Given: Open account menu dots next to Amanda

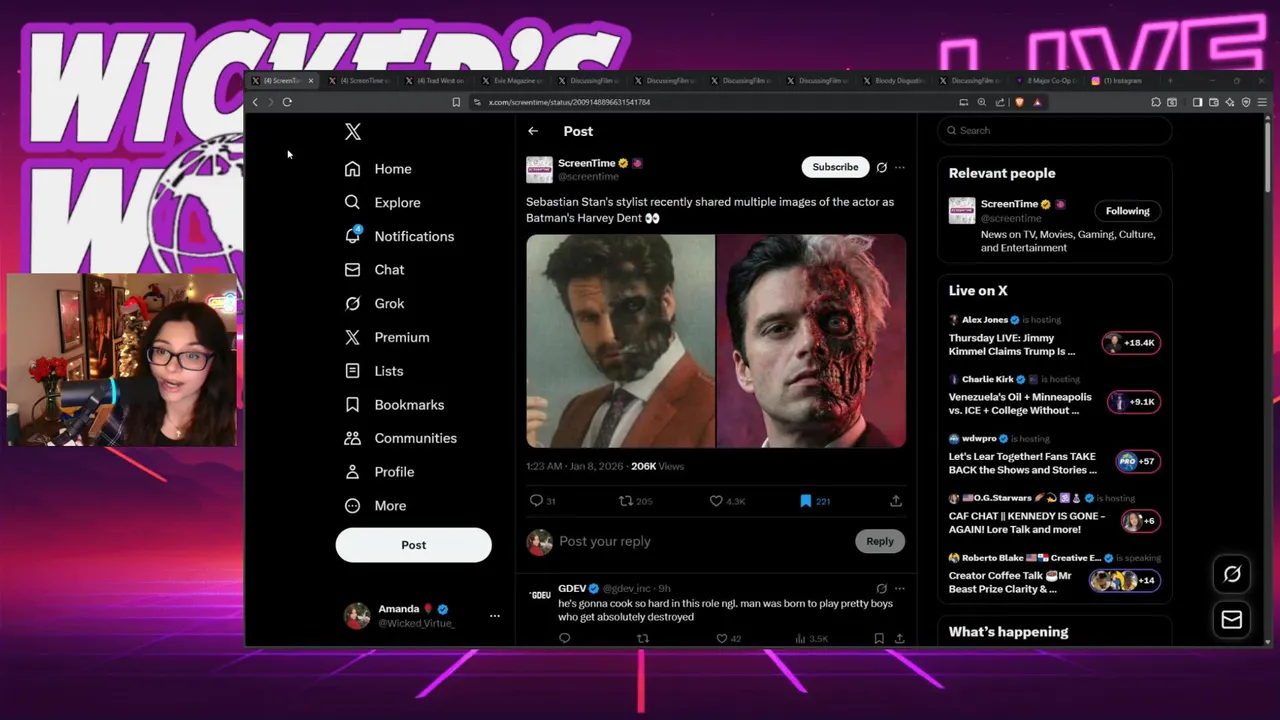Looking at the screenshot, I should (x=494, y=616).
